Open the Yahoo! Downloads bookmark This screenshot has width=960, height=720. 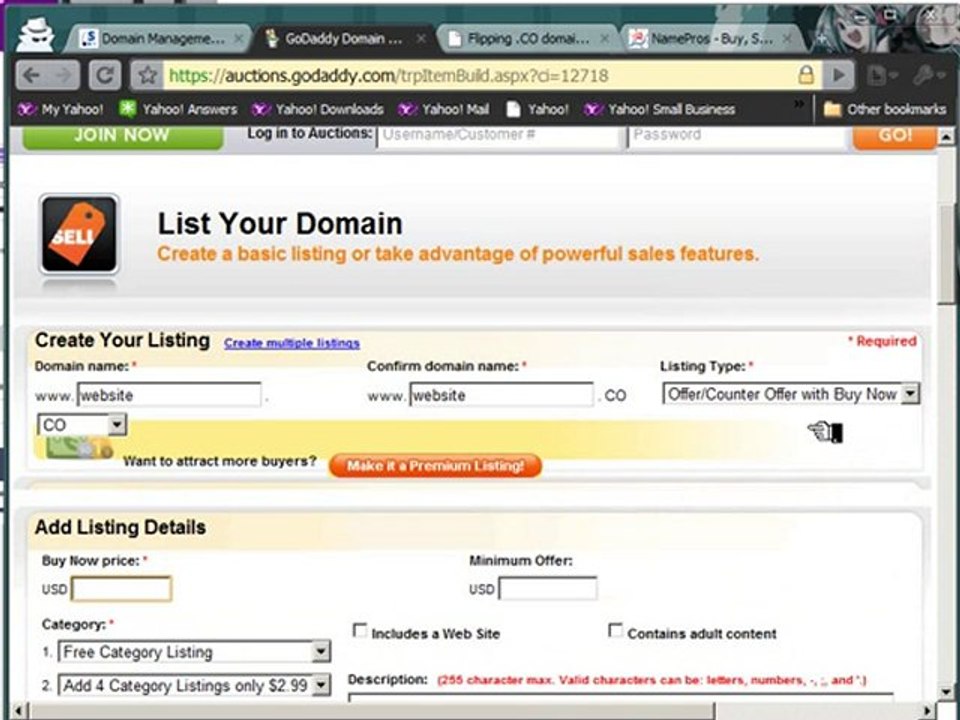(x=318, y=110)
